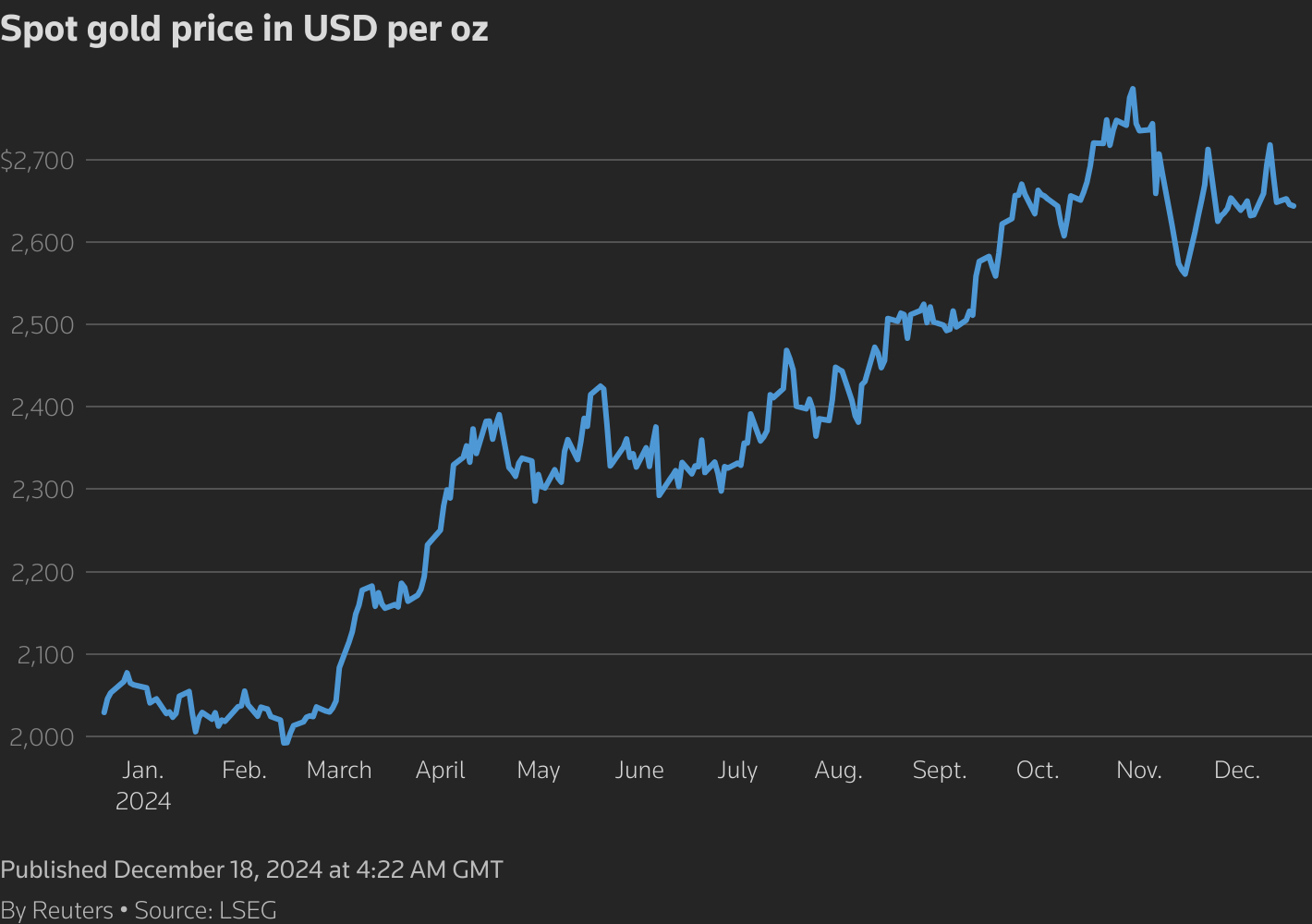Image resolution: width=1312 pixels, height=924 pixels.
Task: Click the highest peak of the gold price line
Action: (1133, 90)
